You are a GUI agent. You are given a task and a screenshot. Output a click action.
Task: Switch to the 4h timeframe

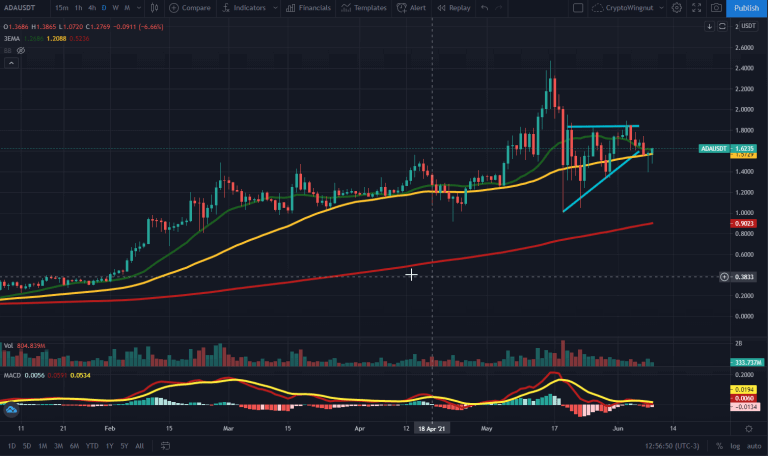click(92, 8)
